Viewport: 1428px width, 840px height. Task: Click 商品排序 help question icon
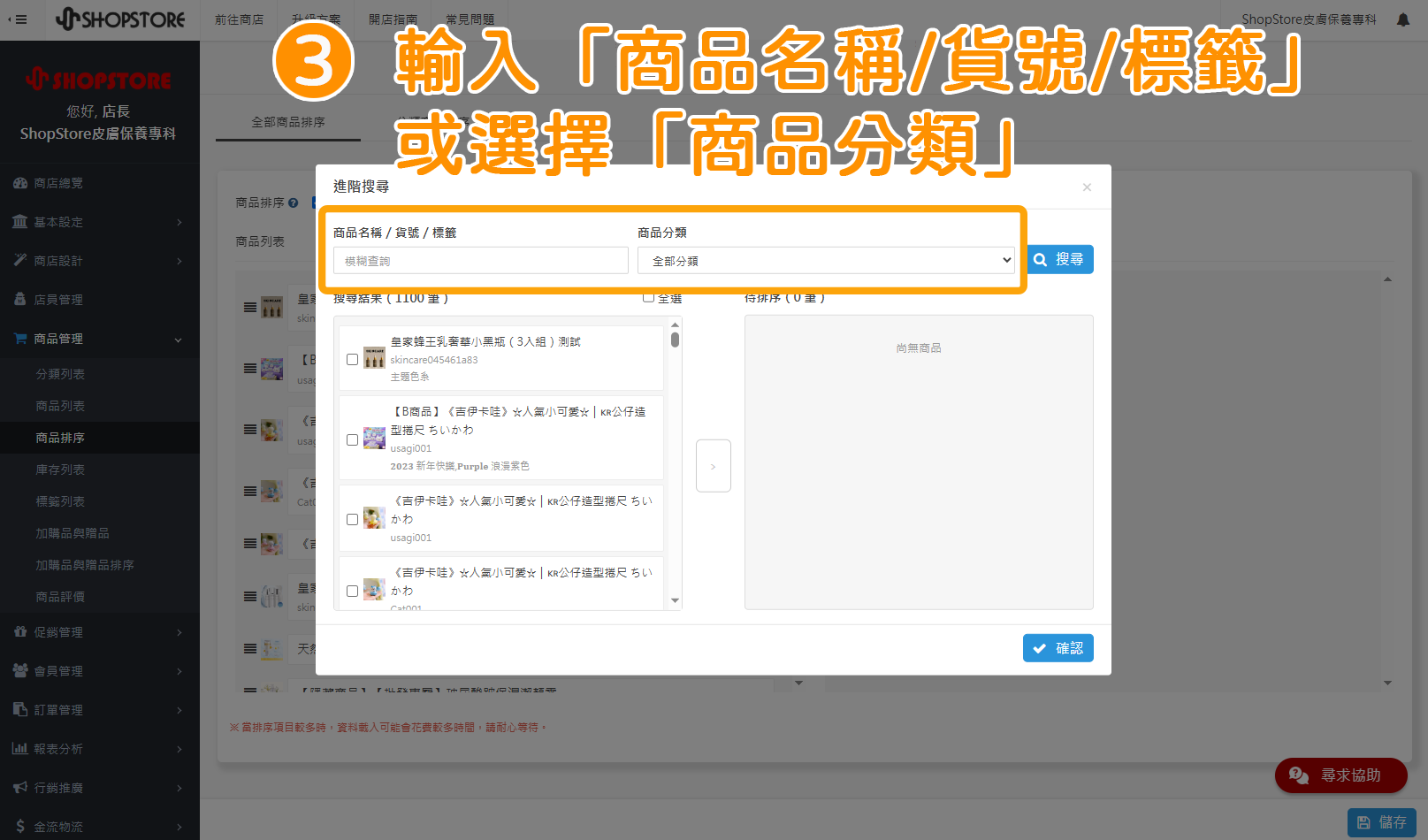[294, 203]
